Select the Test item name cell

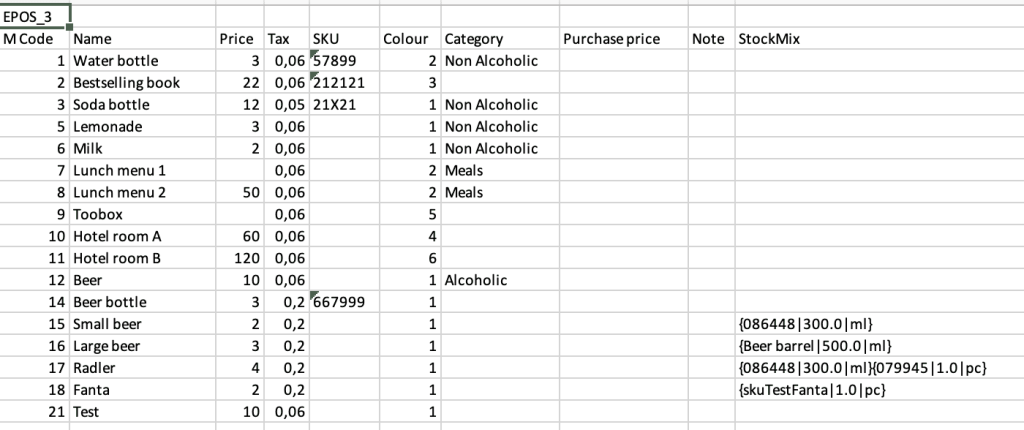pos(143,412)
